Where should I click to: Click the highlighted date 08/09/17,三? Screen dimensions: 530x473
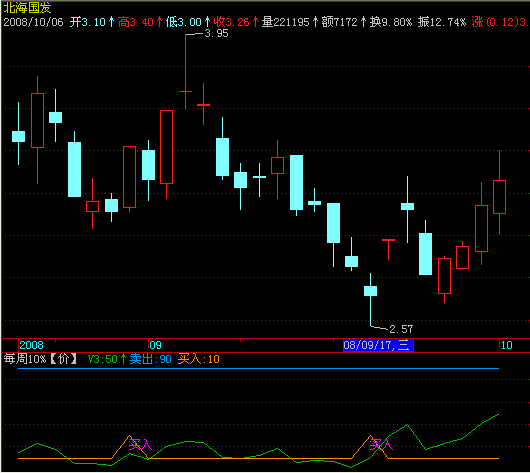[x=378, y=345]
